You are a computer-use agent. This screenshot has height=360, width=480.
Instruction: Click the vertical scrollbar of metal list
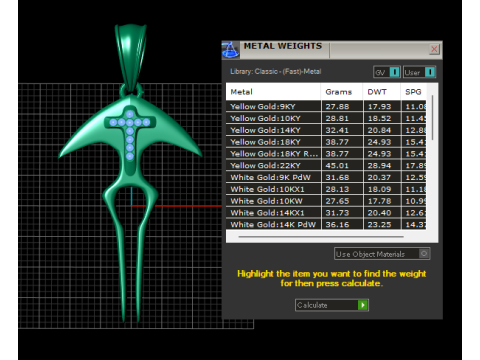point(432,117)
